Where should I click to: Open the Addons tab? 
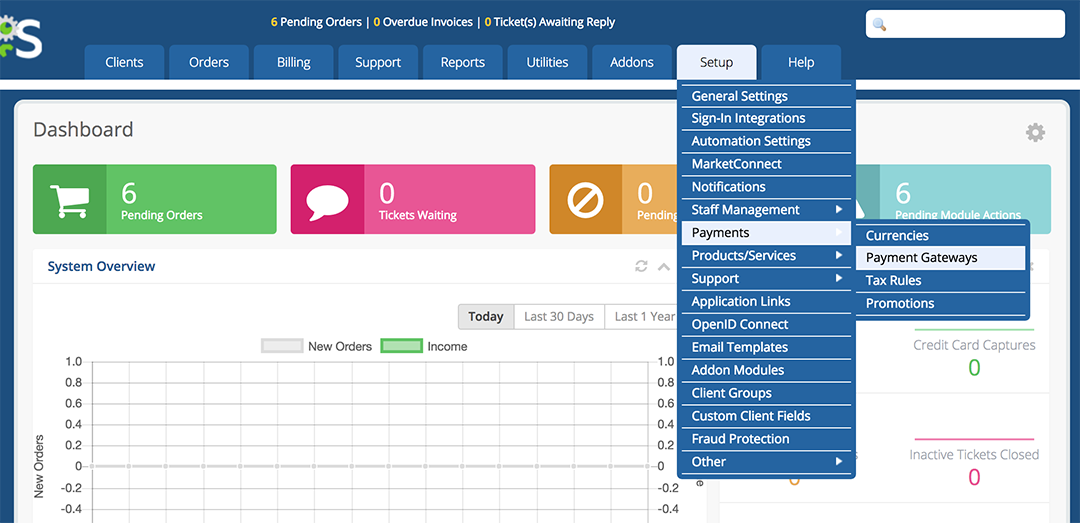(632, 62)
